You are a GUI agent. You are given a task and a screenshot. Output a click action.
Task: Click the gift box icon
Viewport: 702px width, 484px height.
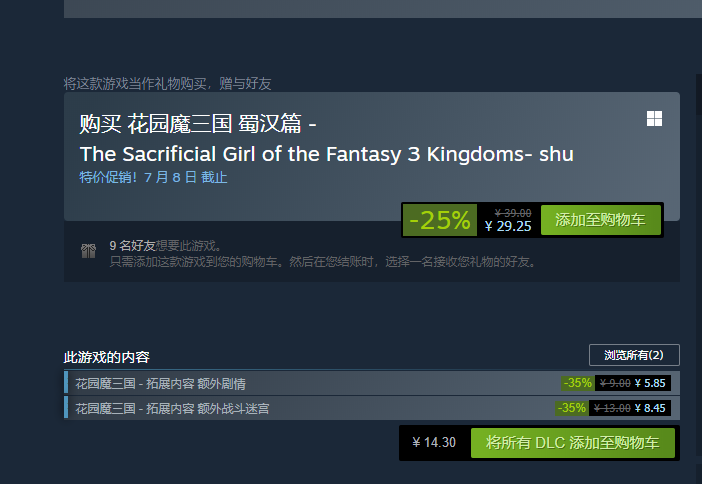click(x=89, y=251)
